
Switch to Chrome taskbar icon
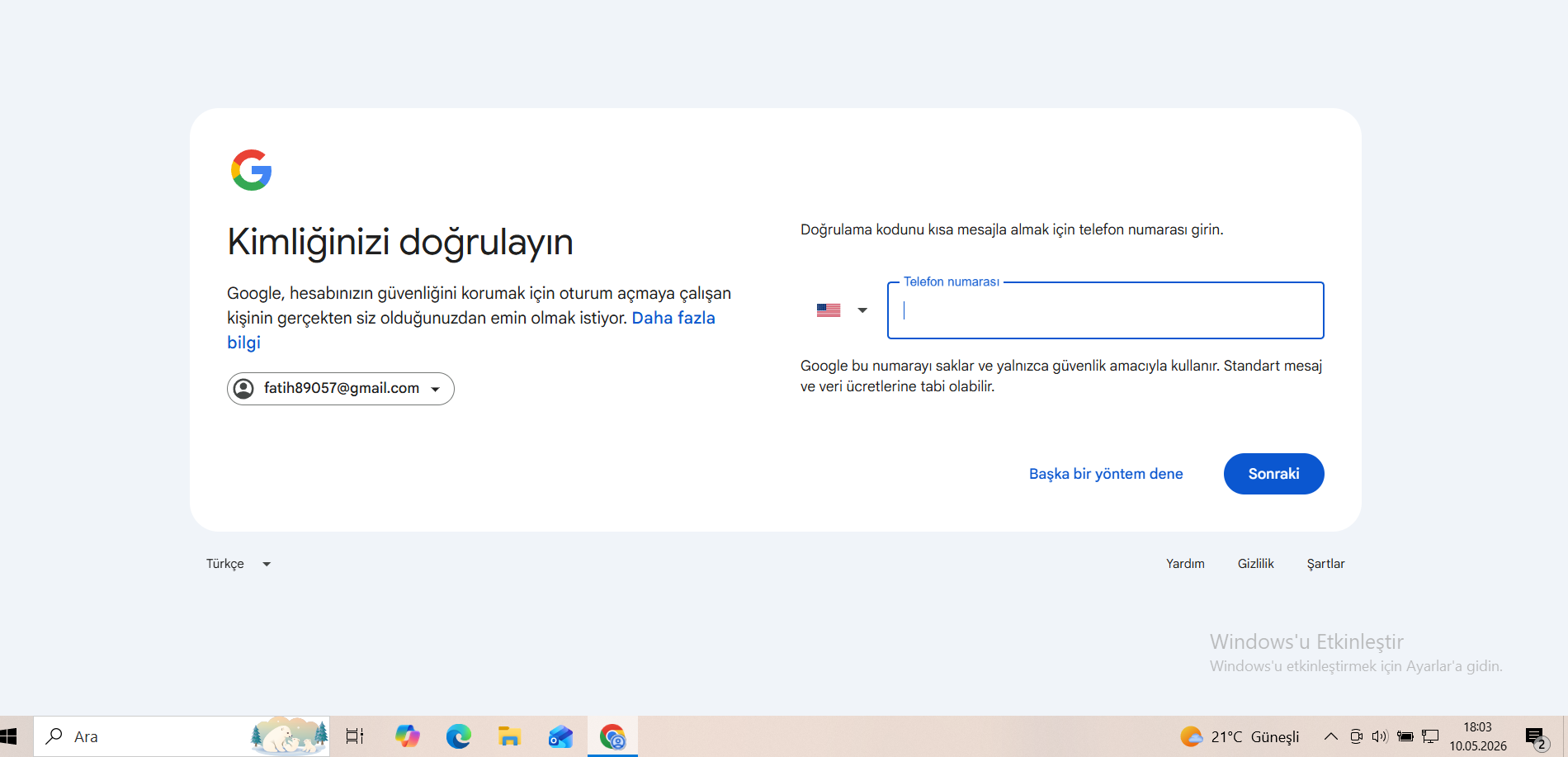click(x=612, y=736)
